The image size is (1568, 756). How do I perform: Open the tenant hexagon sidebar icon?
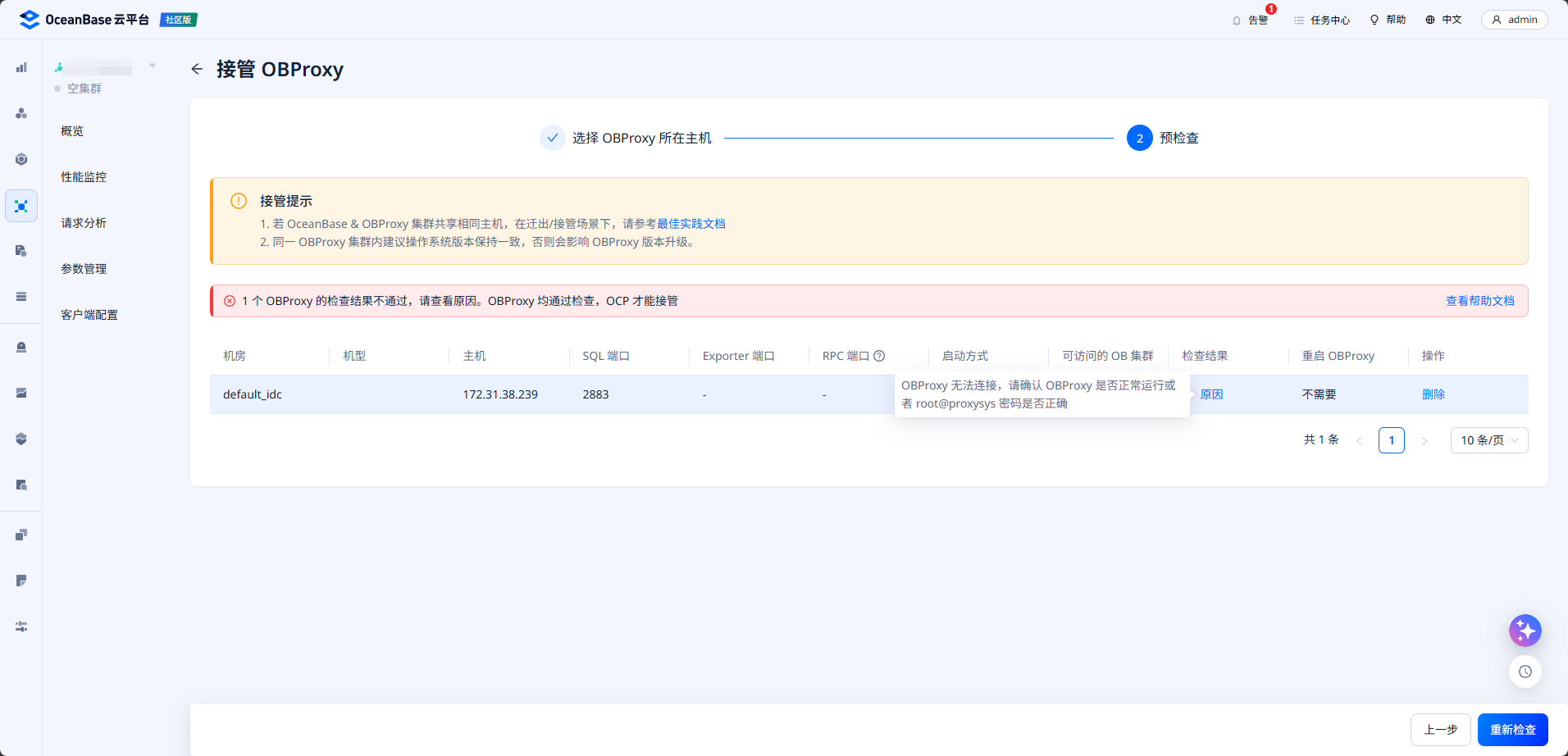coord(21,159)
